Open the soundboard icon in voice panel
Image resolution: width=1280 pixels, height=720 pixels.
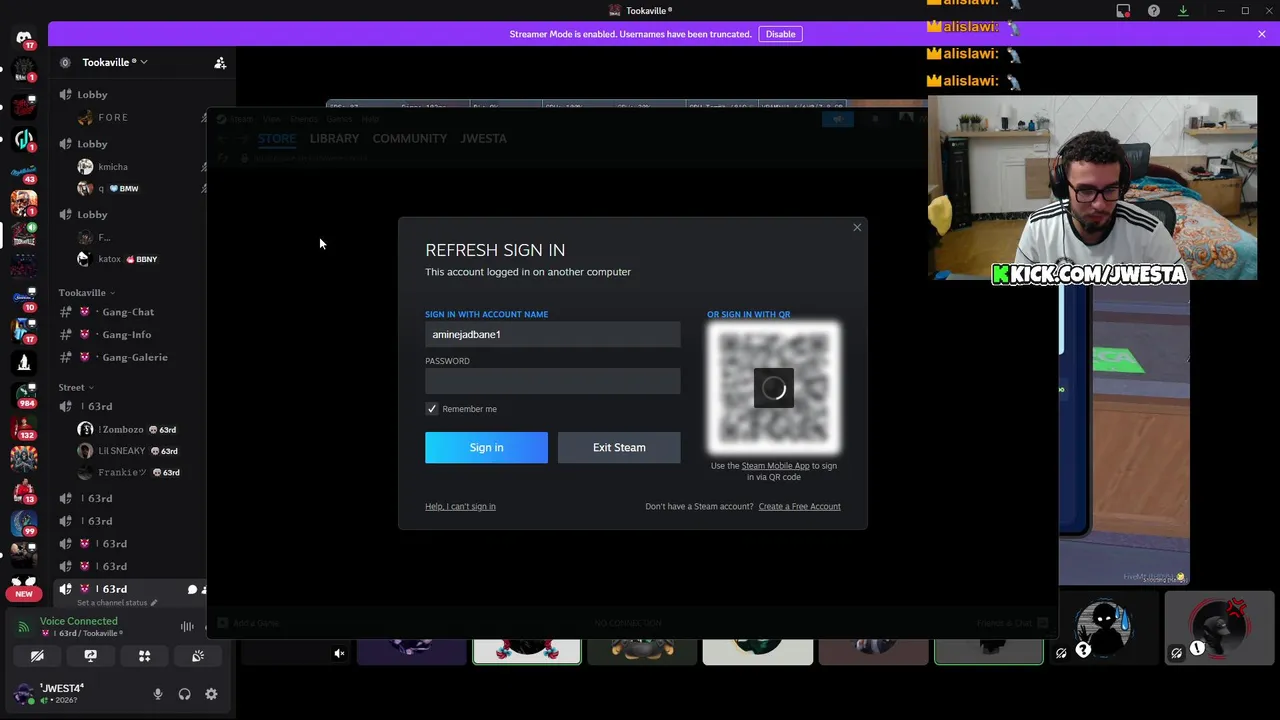pyautogui.click(x=198, y=656)
